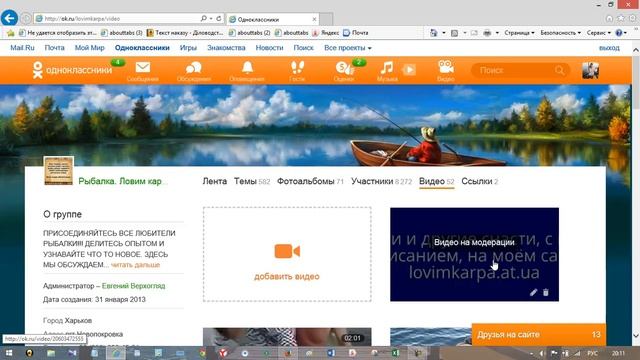Open the Почта bookmark in favorites bar
640x360 pixels.
356,33
